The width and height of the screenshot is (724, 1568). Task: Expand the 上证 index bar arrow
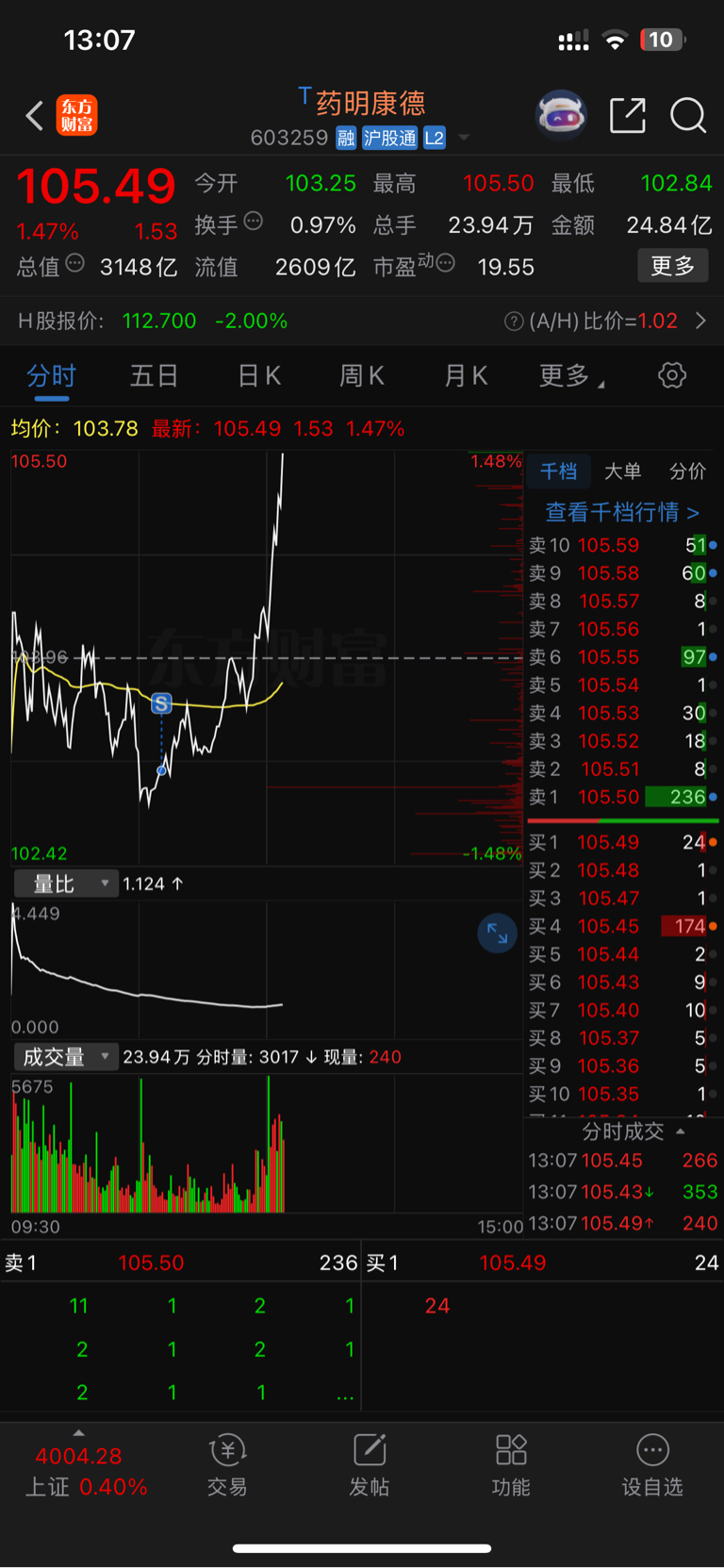click(x=78, y=1433)
